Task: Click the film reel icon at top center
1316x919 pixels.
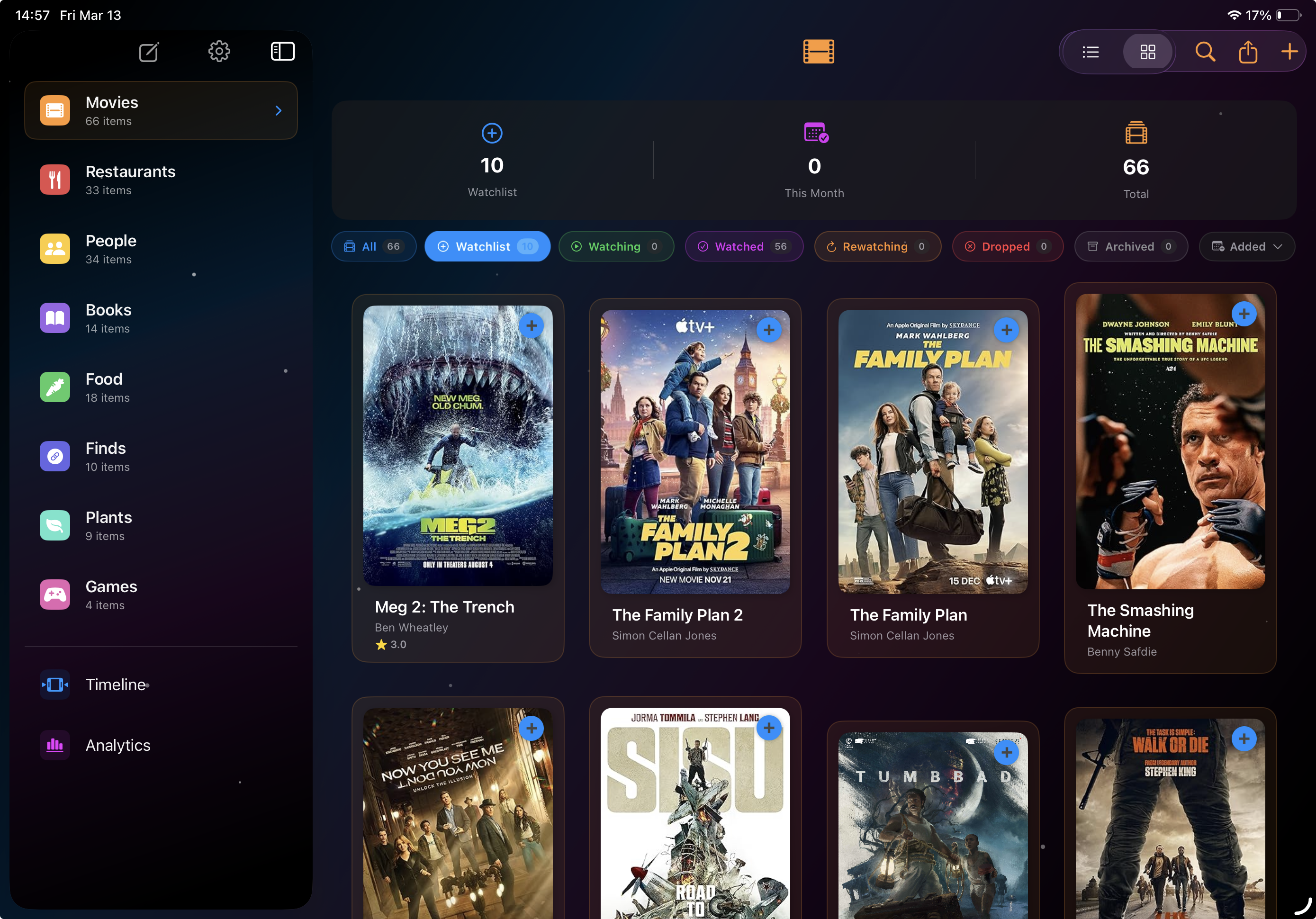Action: pyautogui.click(x=818, y=51)
